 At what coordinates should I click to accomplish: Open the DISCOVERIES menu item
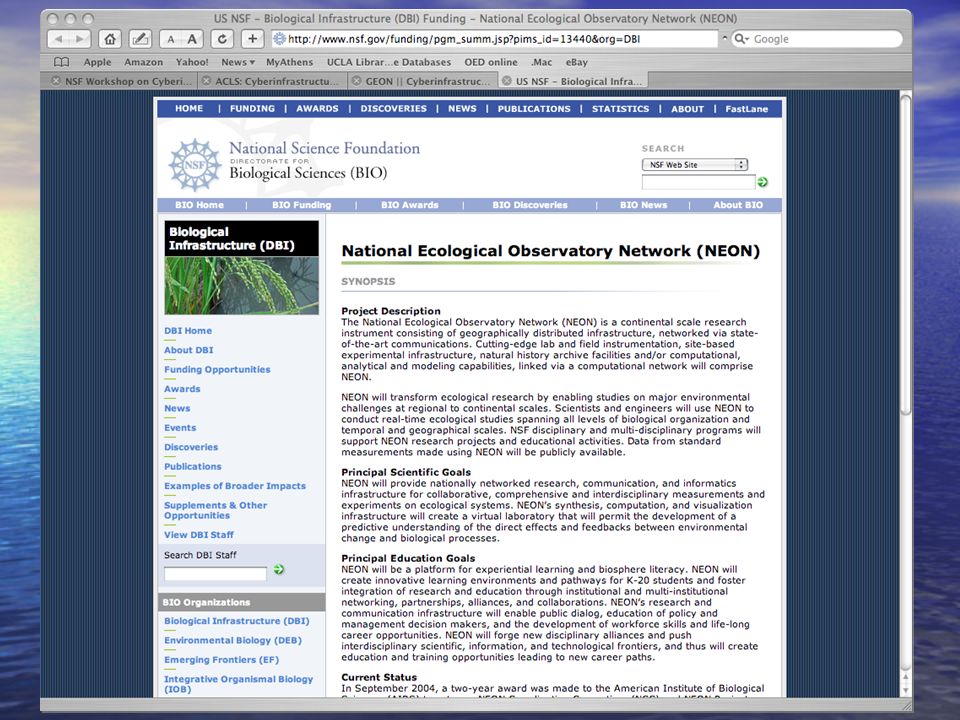[x=394, y=108]
